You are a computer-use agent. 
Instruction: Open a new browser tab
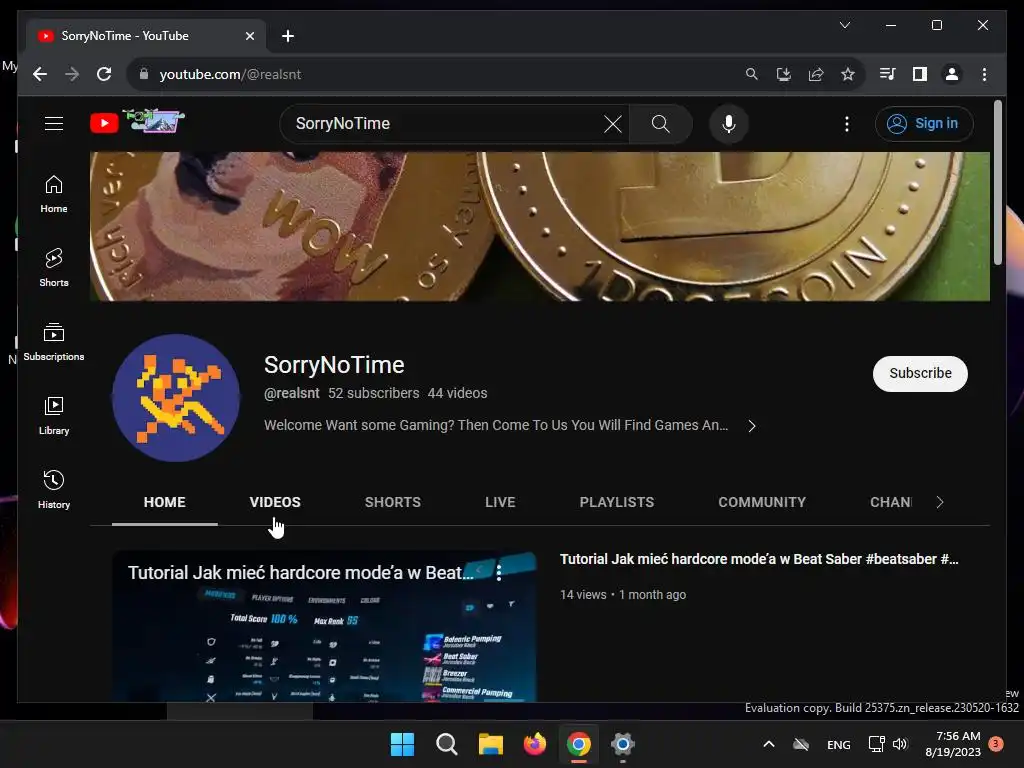pyautogui.click(x=287, y=36)
